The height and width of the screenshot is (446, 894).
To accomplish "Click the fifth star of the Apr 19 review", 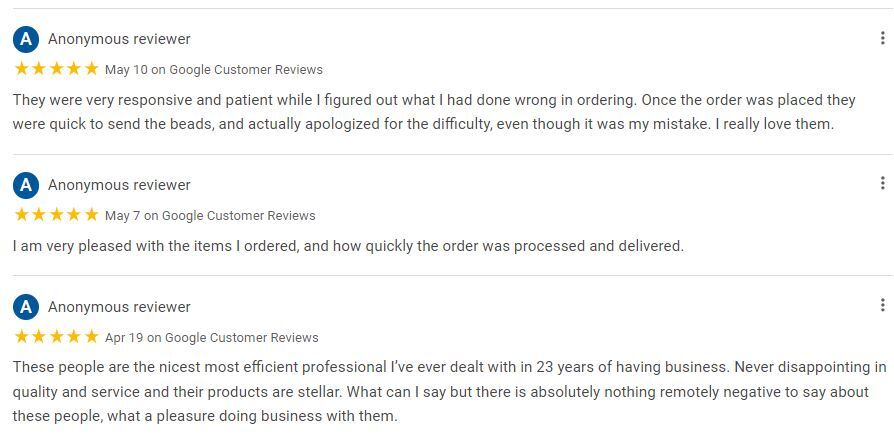I will 92,336.
